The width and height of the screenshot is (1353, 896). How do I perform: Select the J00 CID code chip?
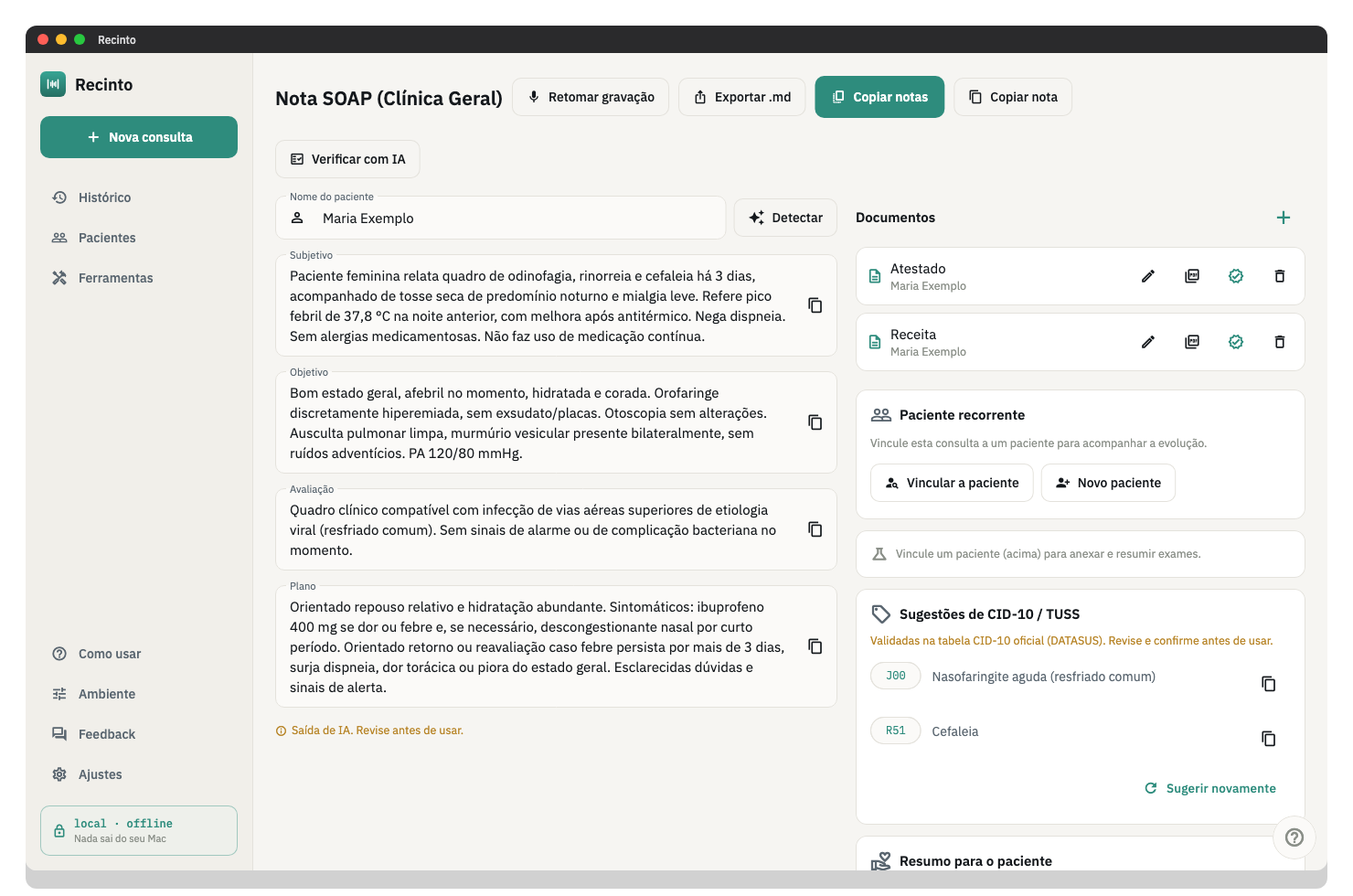click(x=895, y=676)
